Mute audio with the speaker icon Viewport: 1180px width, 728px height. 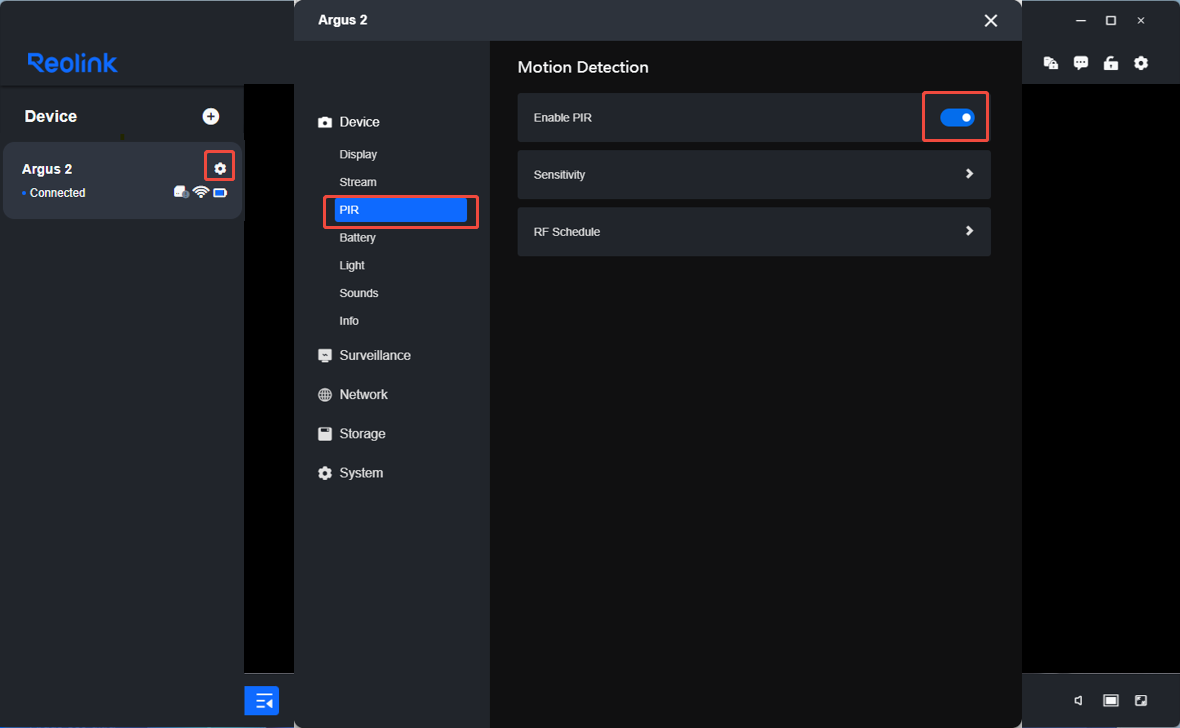pyautogui.click(x=1078, y=700)
